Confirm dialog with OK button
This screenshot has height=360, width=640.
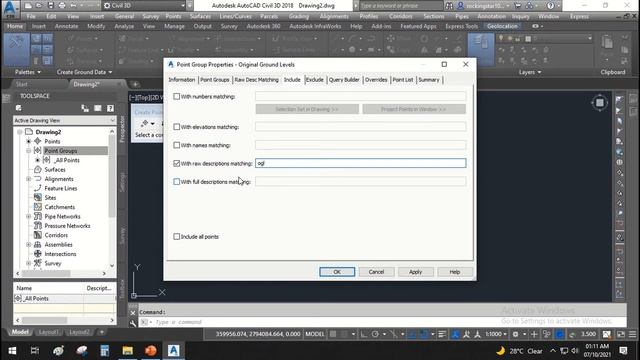(337, 272)
